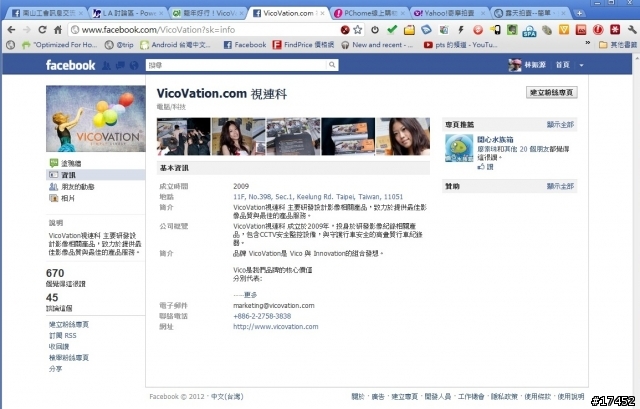Screen dimensions: 640x409
Task: Show more bookmarks with double chevron
Action: 588,42
